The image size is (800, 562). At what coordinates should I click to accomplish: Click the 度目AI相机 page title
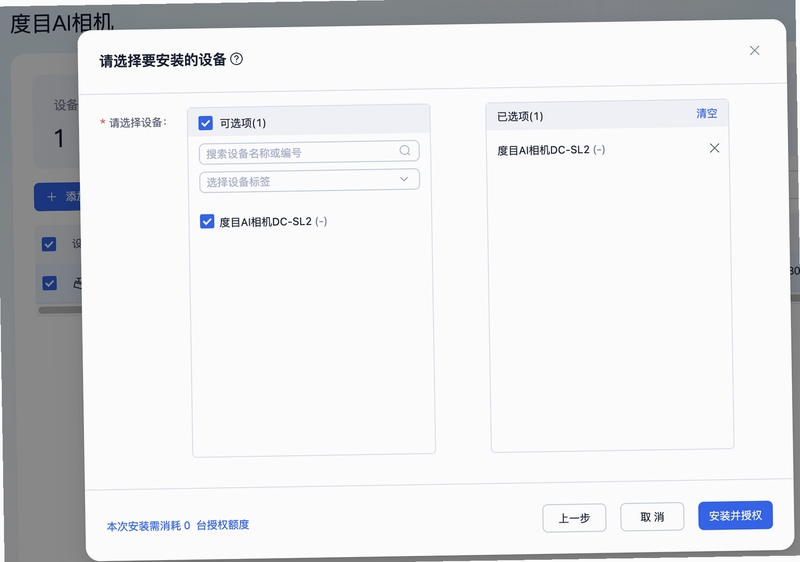(62, 23)
